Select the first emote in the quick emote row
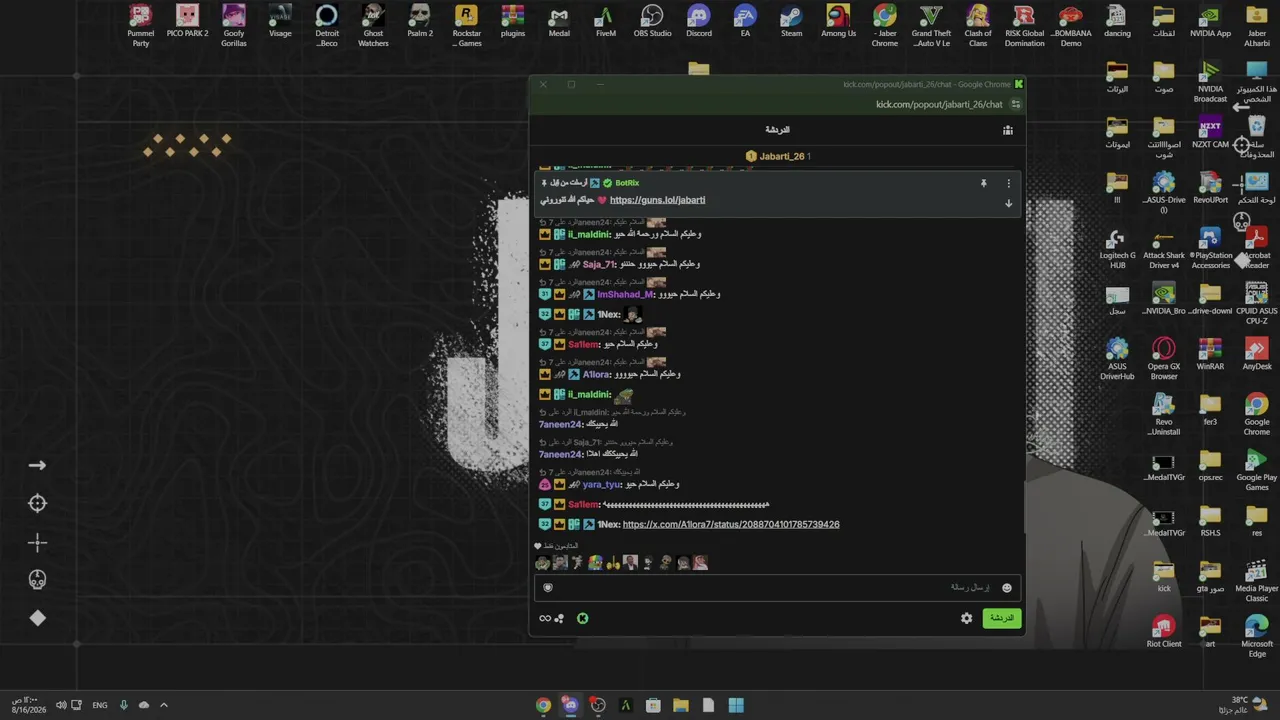This screenshot has height=720, width=1280. click(x=543, y=563)
